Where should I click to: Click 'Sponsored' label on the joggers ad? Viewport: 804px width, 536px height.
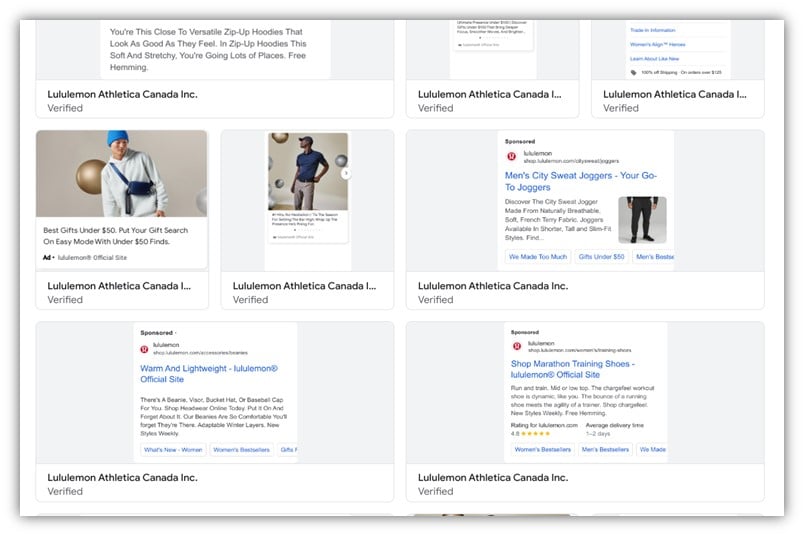(x=519, y=141)
